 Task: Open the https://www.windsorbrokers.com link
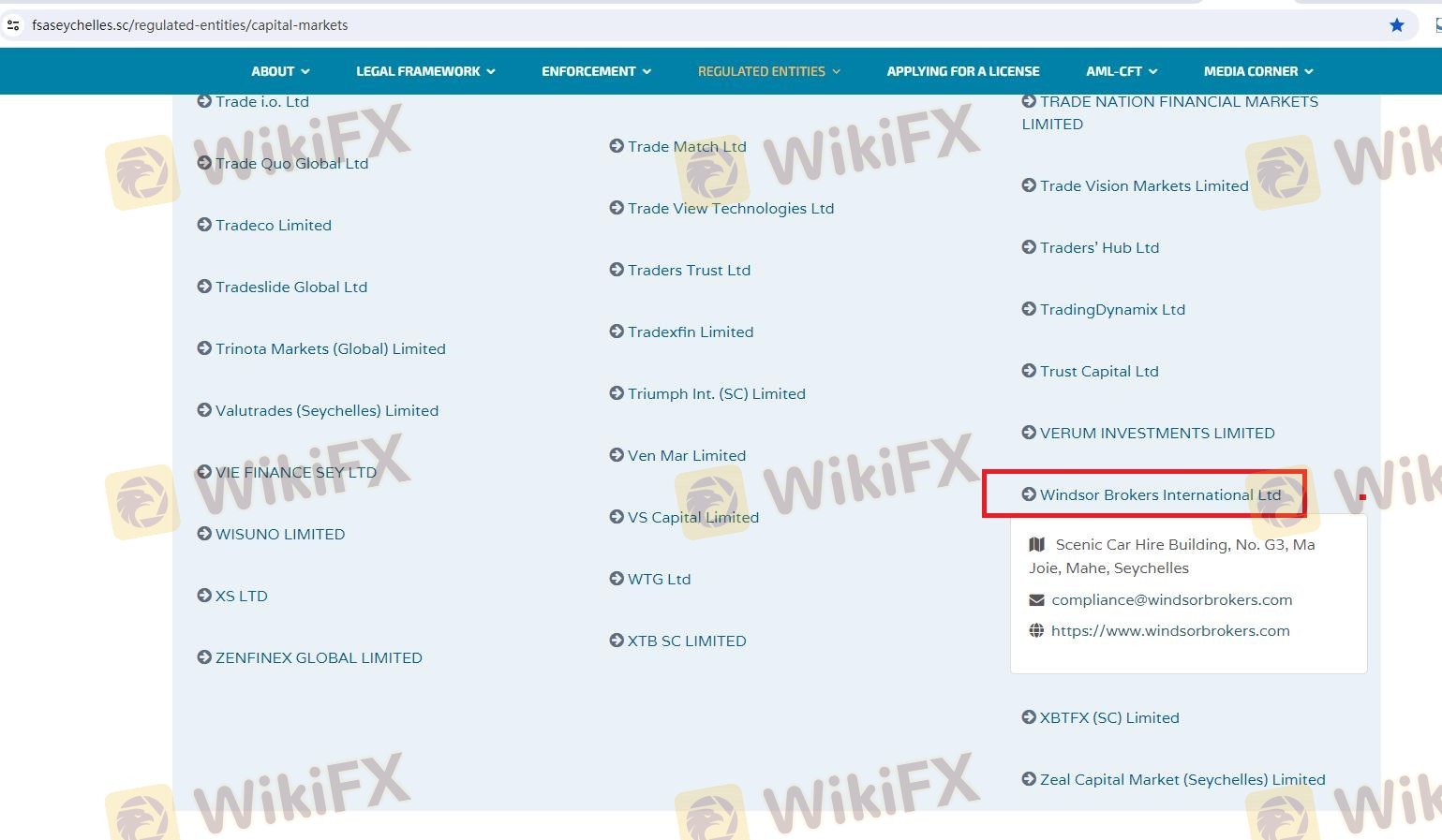[1169, 631]
